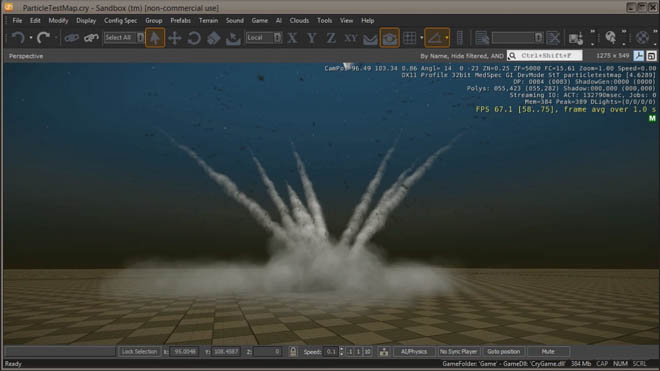Toggle the AI/Physics button
The width and height of the screenshot is (660, 371).
(414, 352)
